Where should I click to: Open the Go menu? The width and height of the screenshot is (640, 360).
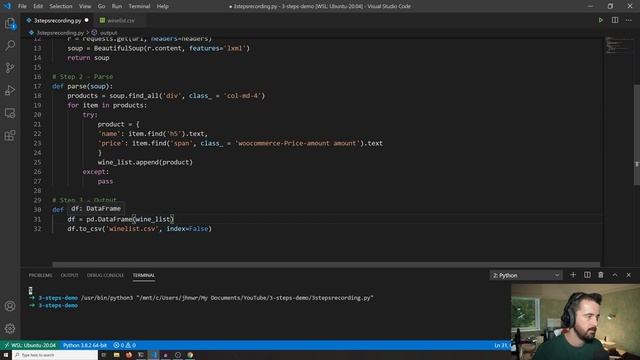(x=101, y=6)
